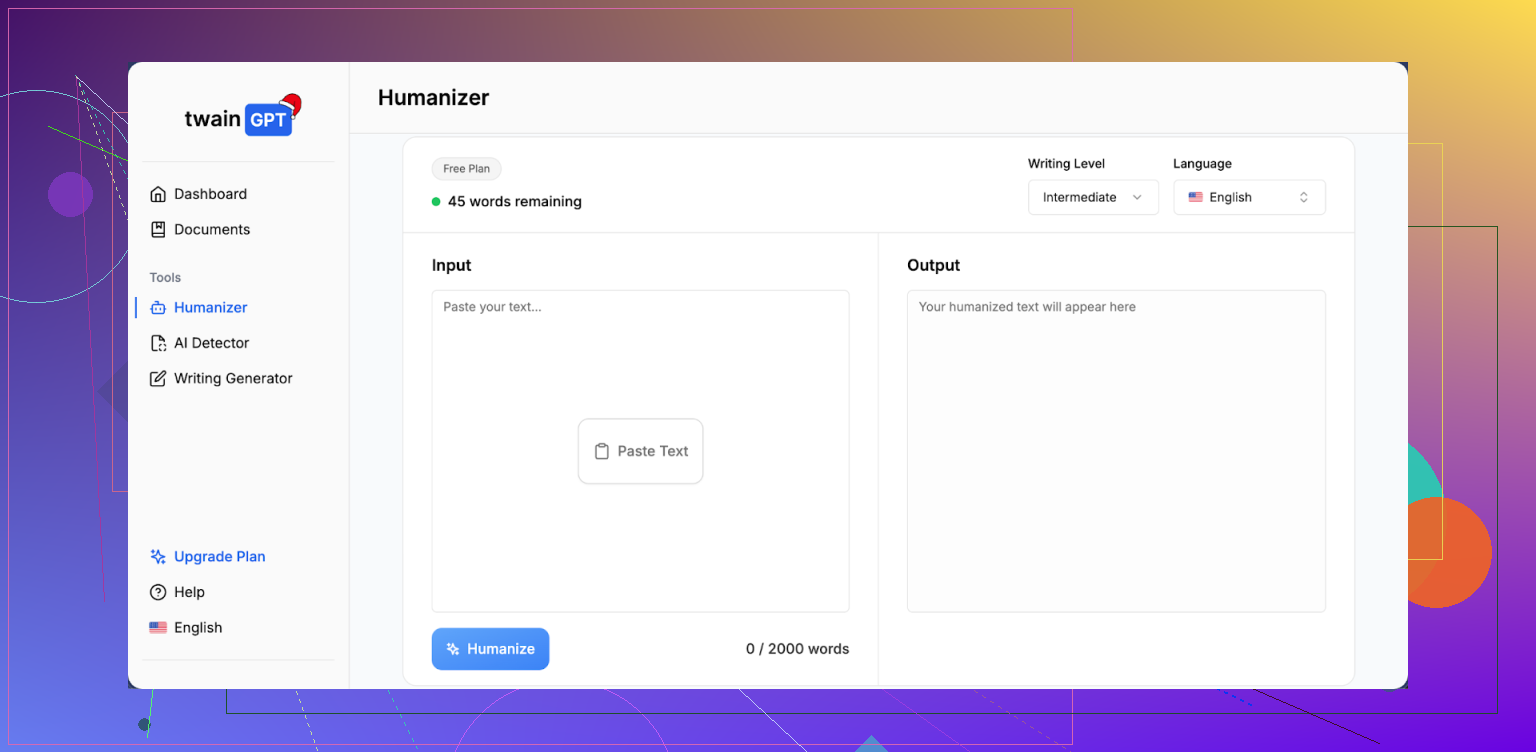This screenshot has height=752, width=1536.
Task: Select Writing Generator from Tools
Action: pos(233,379)
